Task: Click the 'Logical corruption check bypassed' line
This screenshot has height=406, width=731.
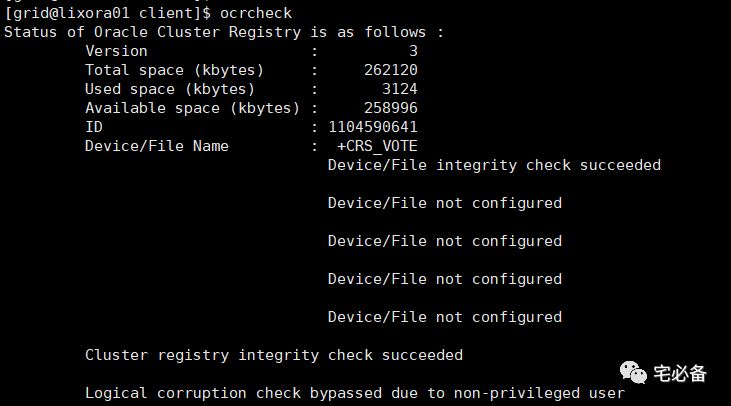Action: (x=355, y=393)
